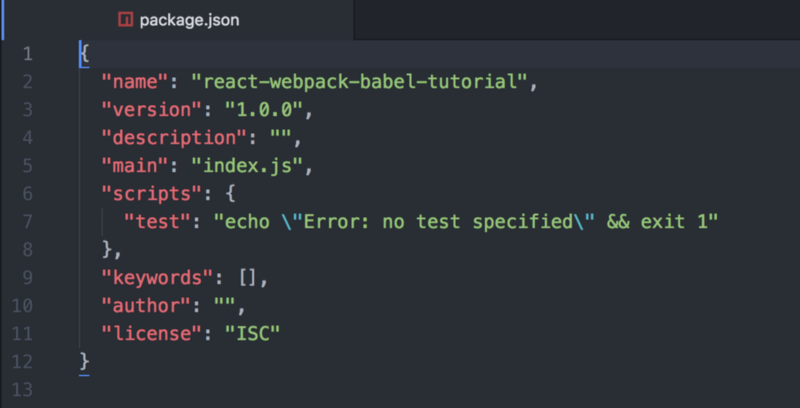Screen dimensions: 800x408
Task: Click the "keywords" key on line 9
Action: pyautogui.click(x=157, y=278)
